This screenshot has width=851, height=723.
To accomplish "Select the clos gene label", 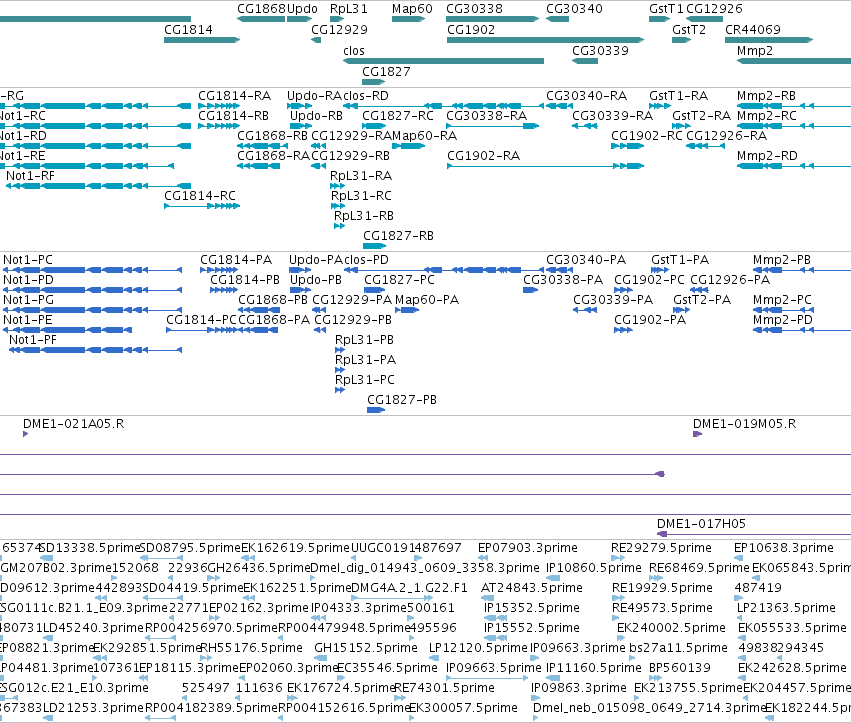I will pos(354,50).
